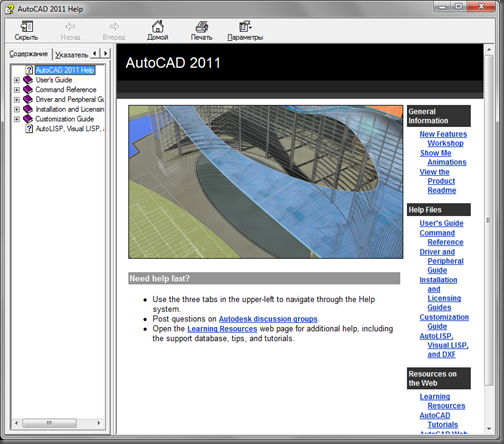Open the AutoCAD Tutorials link
The height and width of the screenshot is (444, 504).
439,420
